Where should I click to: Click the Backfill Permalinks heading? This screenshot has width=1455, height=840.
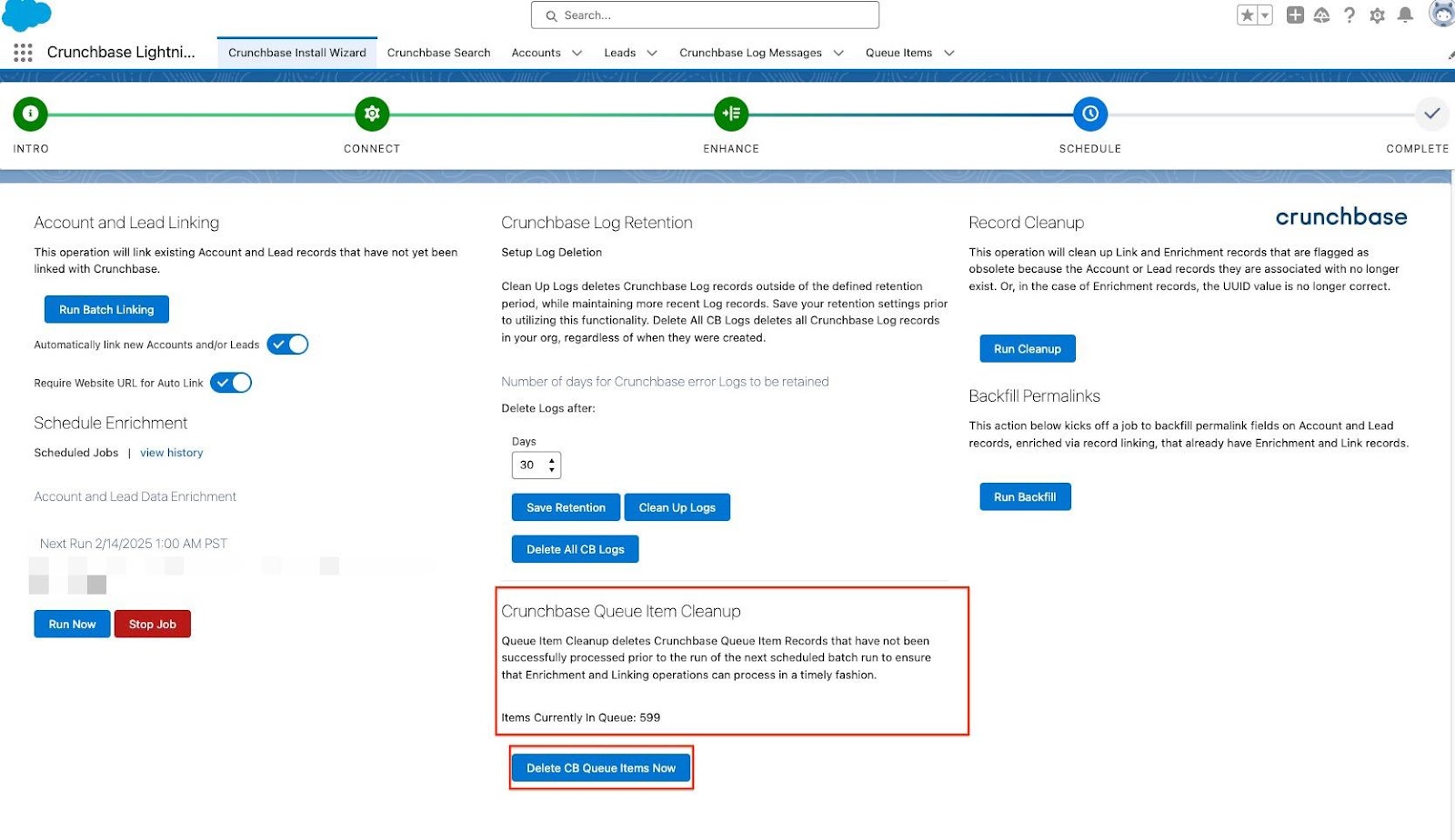coord(1034,395)
